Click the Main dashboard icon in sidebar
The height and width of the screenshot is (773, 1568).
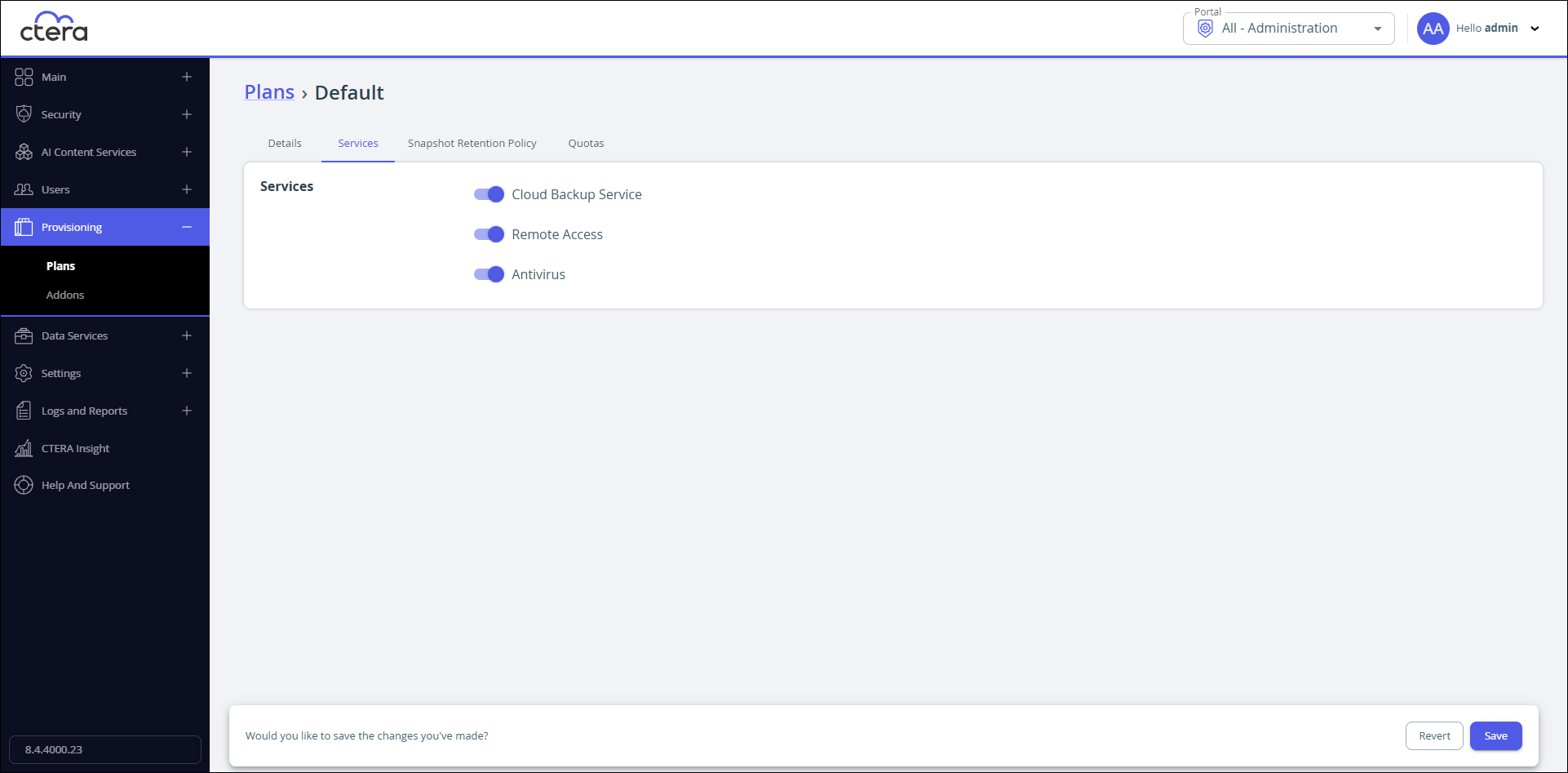coord(24,77)
